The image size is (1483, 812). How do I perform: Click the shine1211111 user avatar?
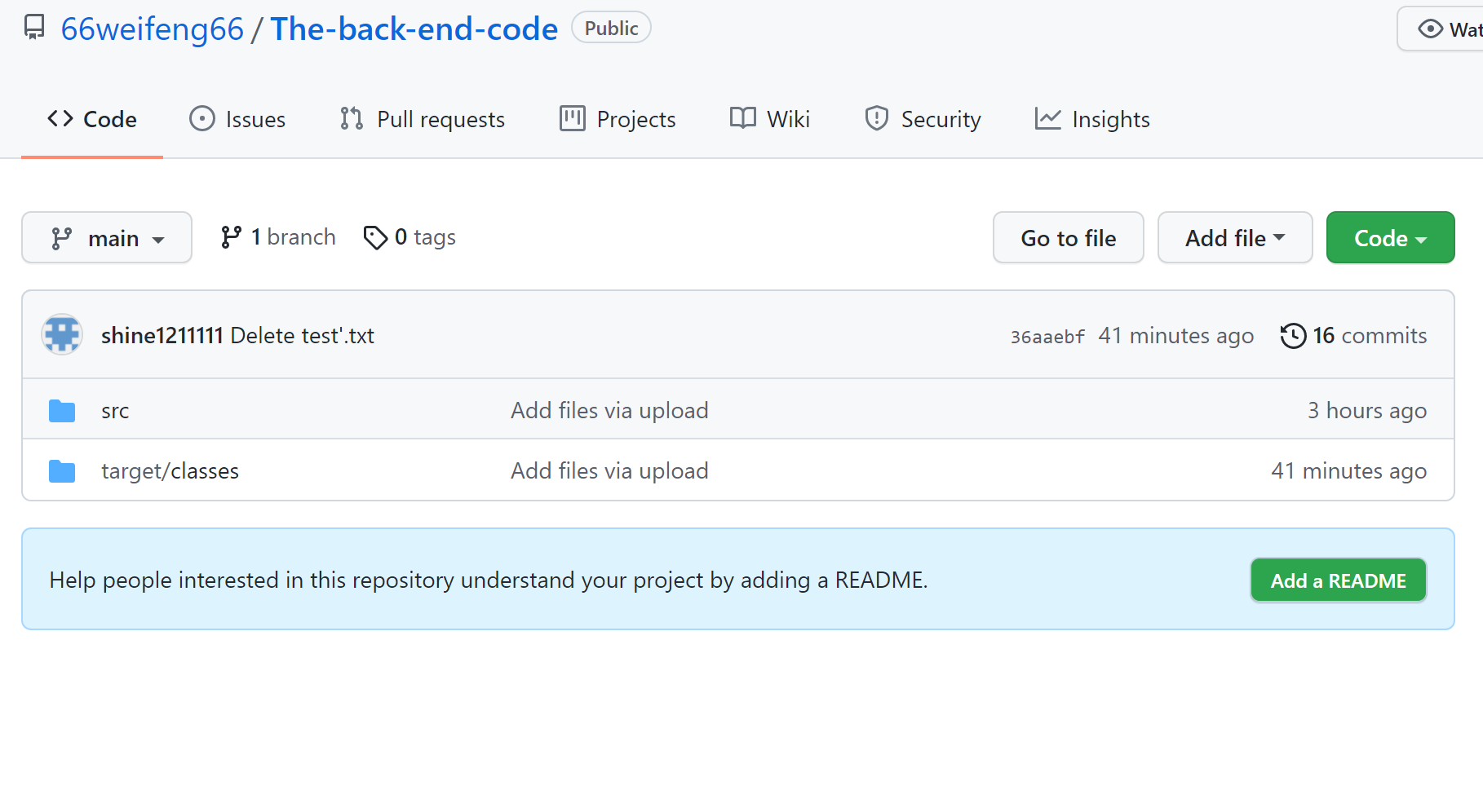(62, 334)
